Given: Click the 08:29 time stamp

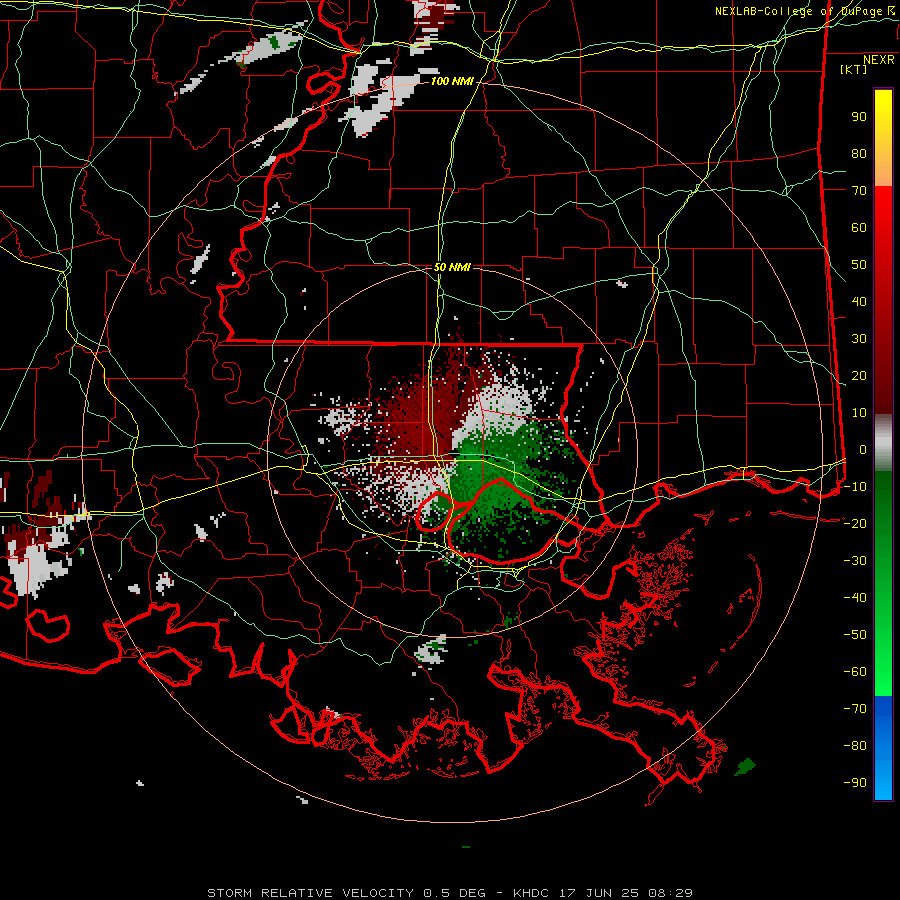Looking at the screenshot, I should pos(670,893).
